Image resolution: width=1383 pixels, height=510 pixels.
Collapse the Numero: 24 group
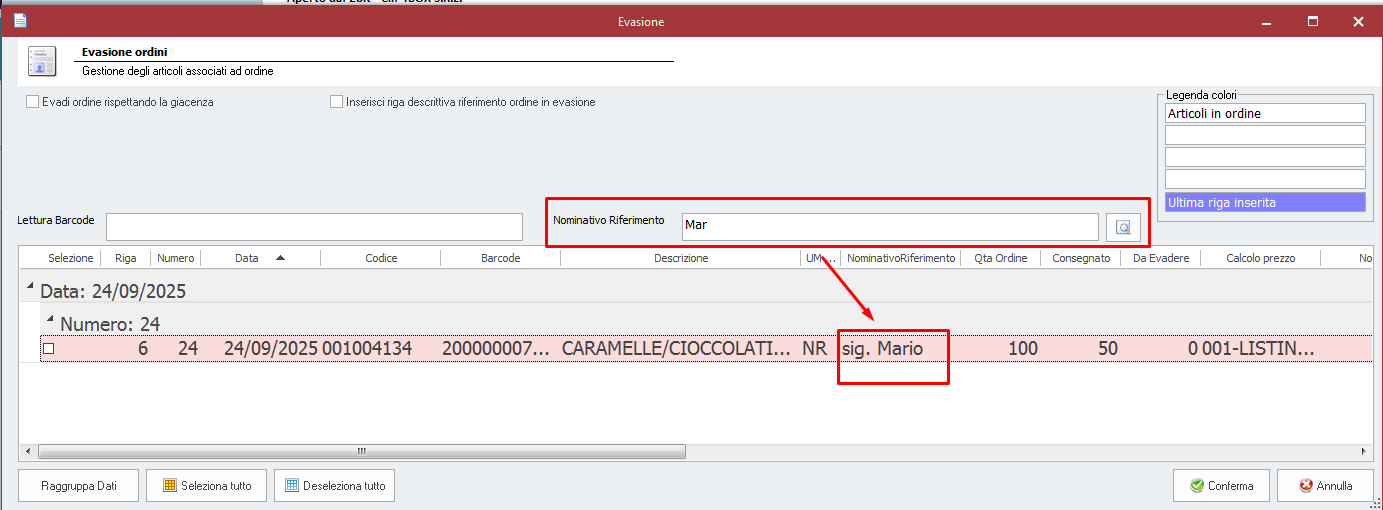[x=50, y=321]
